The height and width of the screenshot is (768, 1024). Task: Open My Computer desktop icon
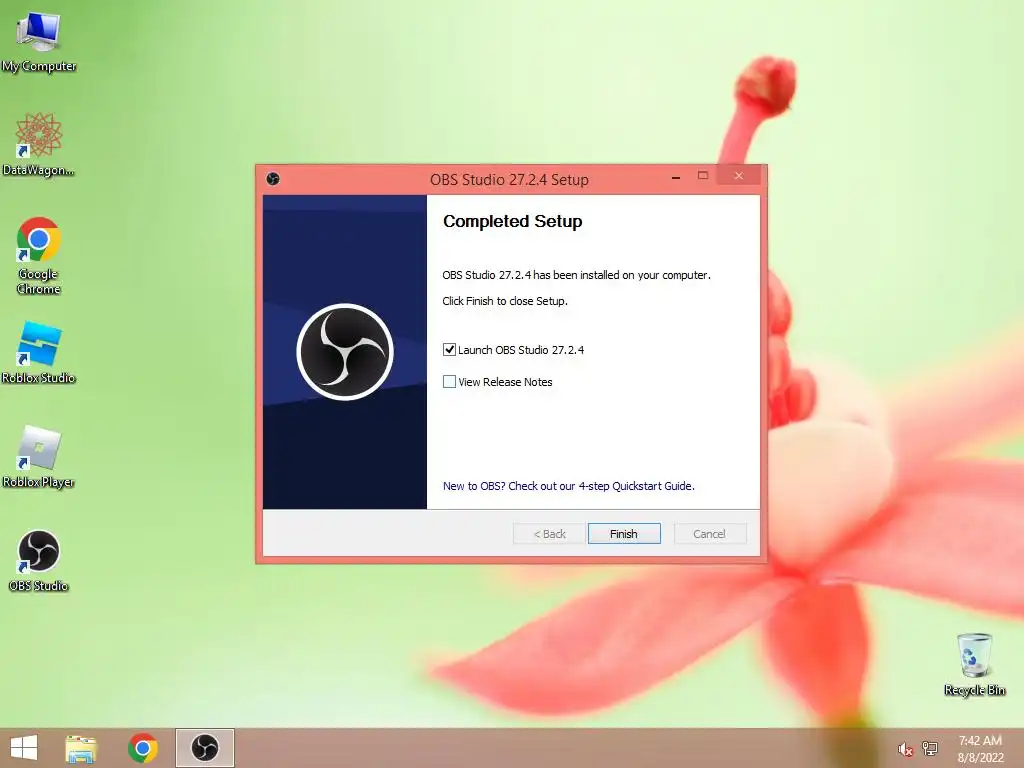click(39, 40)
